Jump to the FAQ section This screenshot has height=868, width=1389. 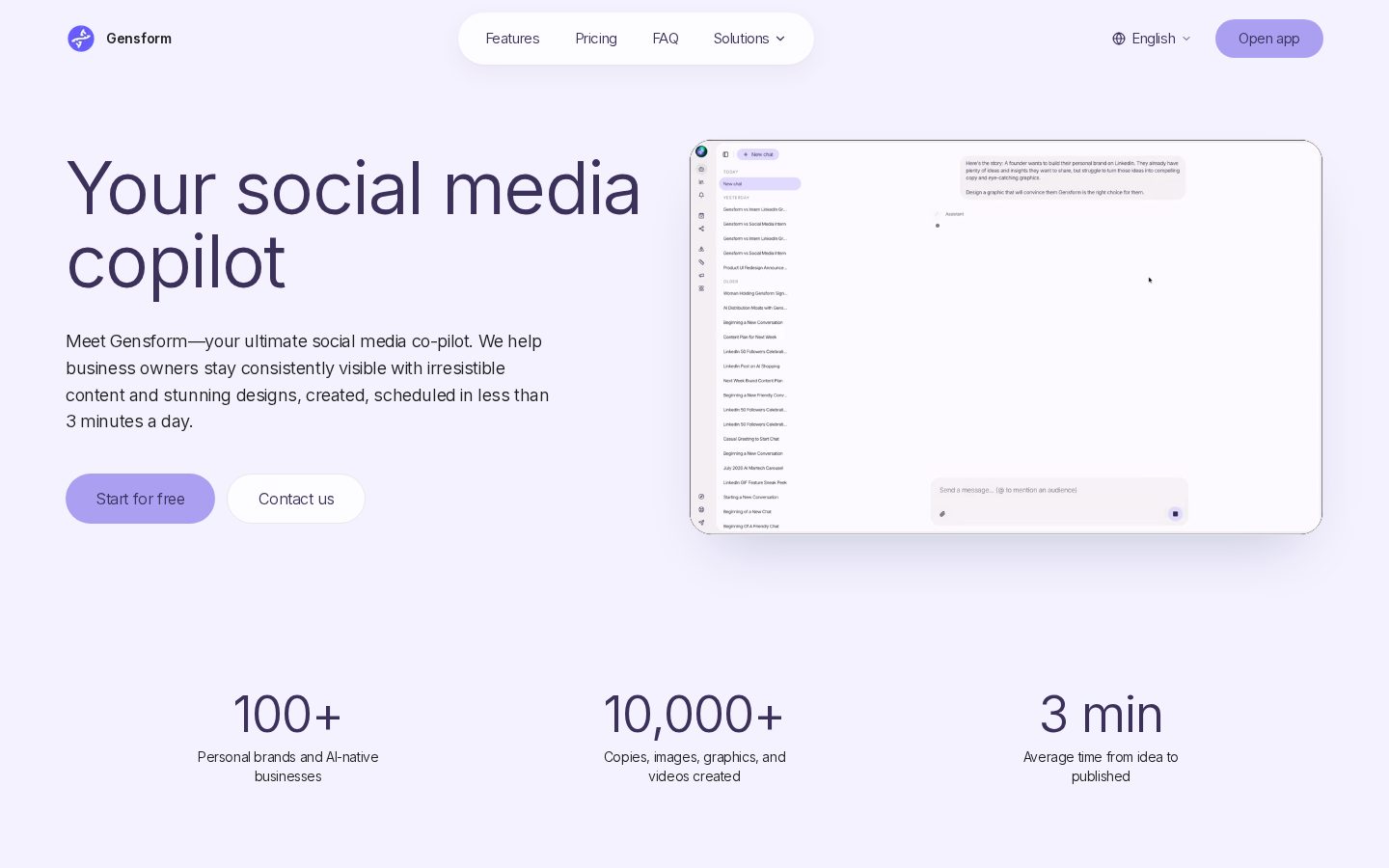(x=666, y=39)
